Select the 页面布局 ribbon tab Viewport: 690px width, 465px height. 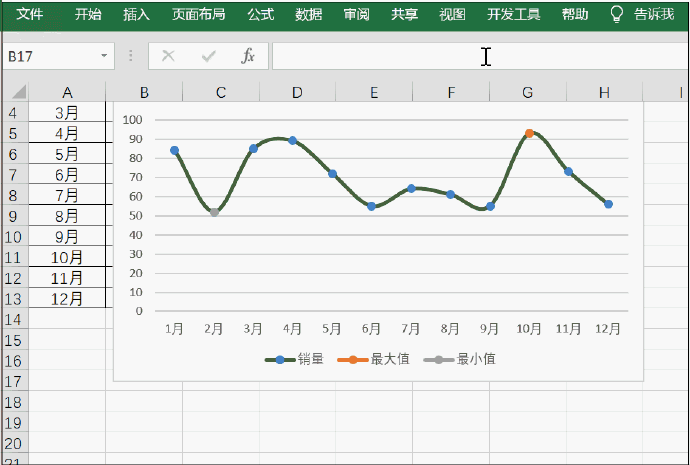pos(198,15)
